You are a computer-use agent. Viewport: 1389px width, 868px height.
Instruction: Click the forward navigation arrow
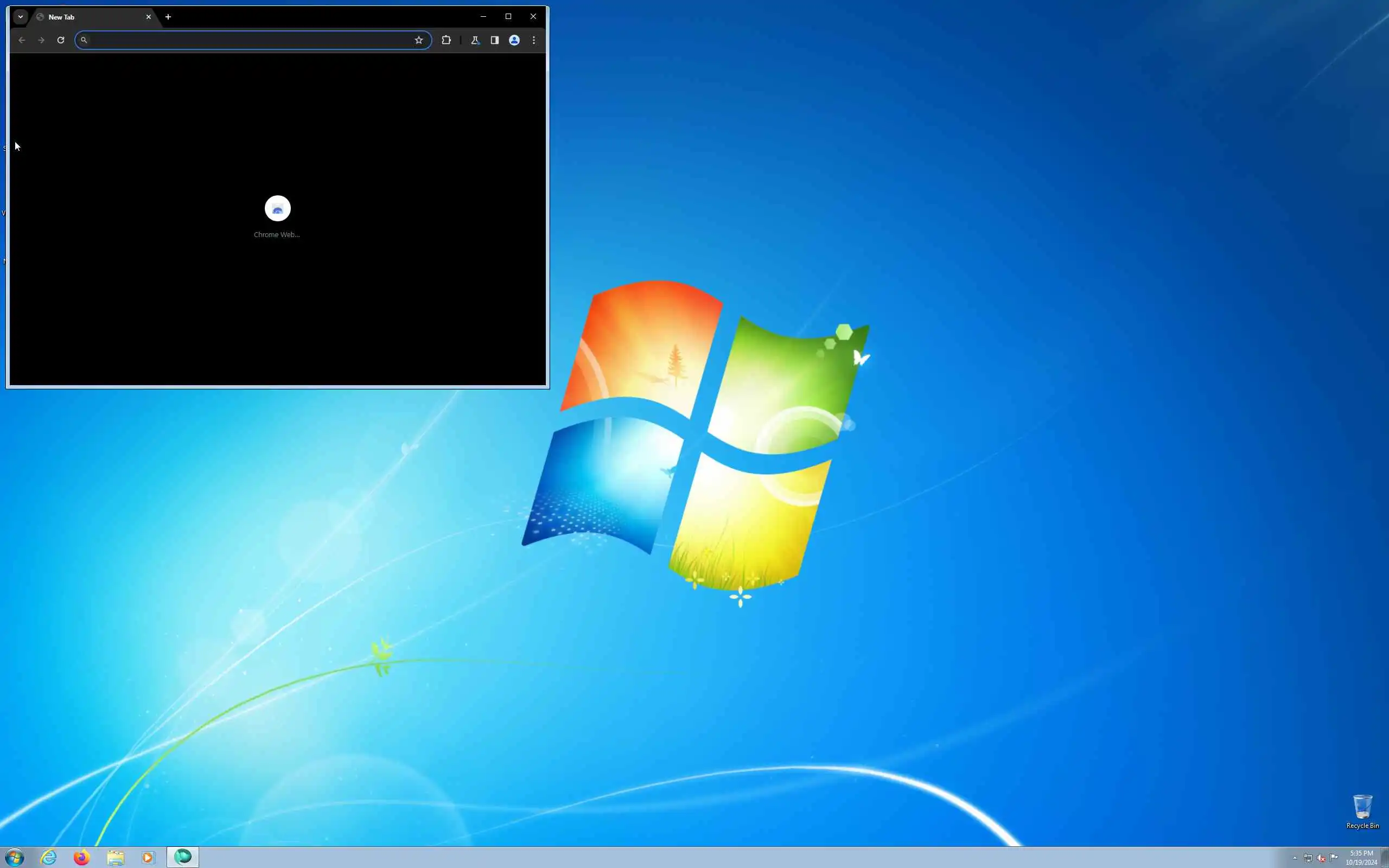point(41,40)
